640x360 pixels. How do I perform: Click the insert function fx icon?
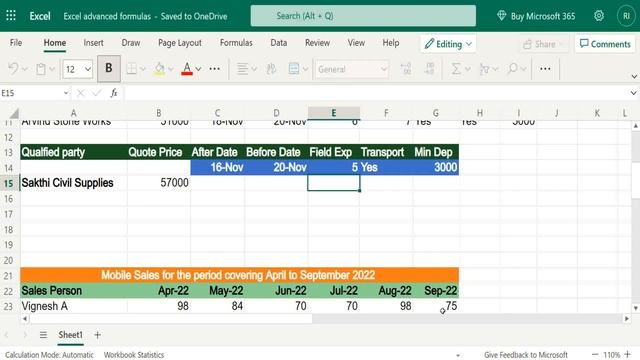[114, 93]
